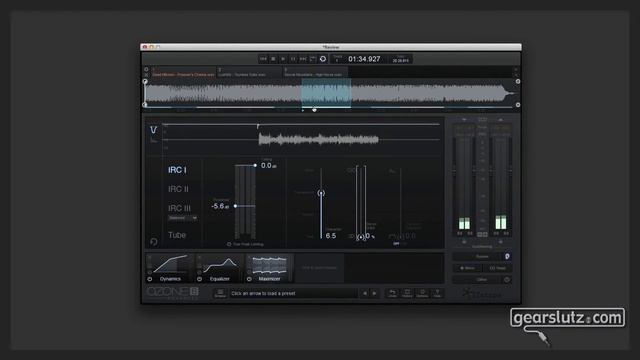Viewport: 640px width, 360px height.
Task: Click the Undo button
Action: pyautogui.click(x=392, y=293)
